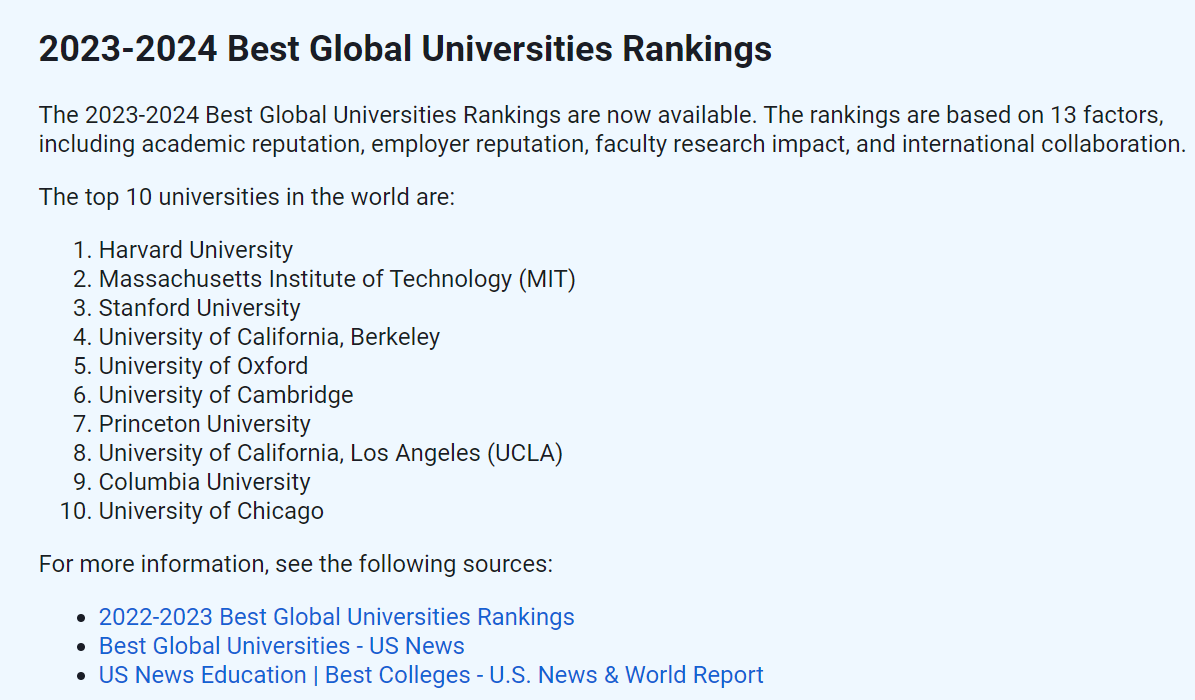Screen dimensions: 1195x700
Task: Click the University of Oxford entry
Action: [x=203, y=366]
